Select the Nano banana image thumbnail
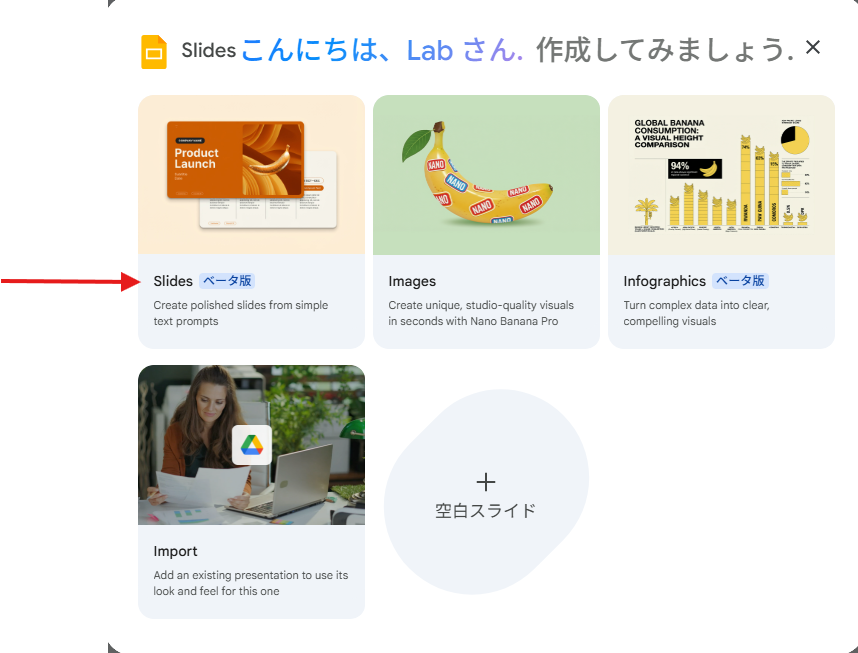Viewport: 858px width, 653px height. [486, 175]
